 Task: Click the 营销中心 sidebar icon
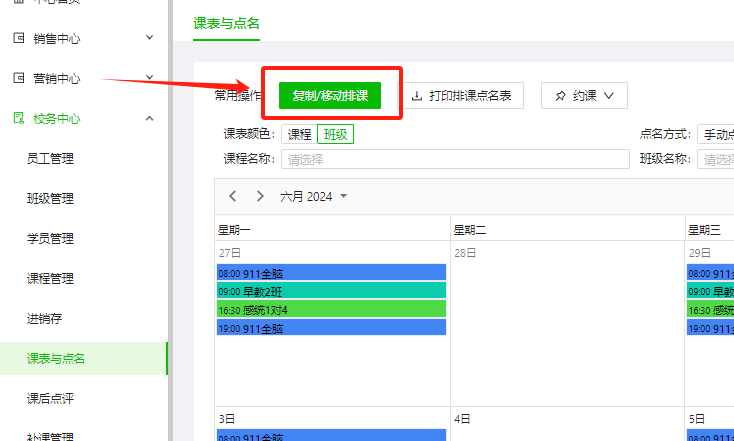tap(18, 79)
